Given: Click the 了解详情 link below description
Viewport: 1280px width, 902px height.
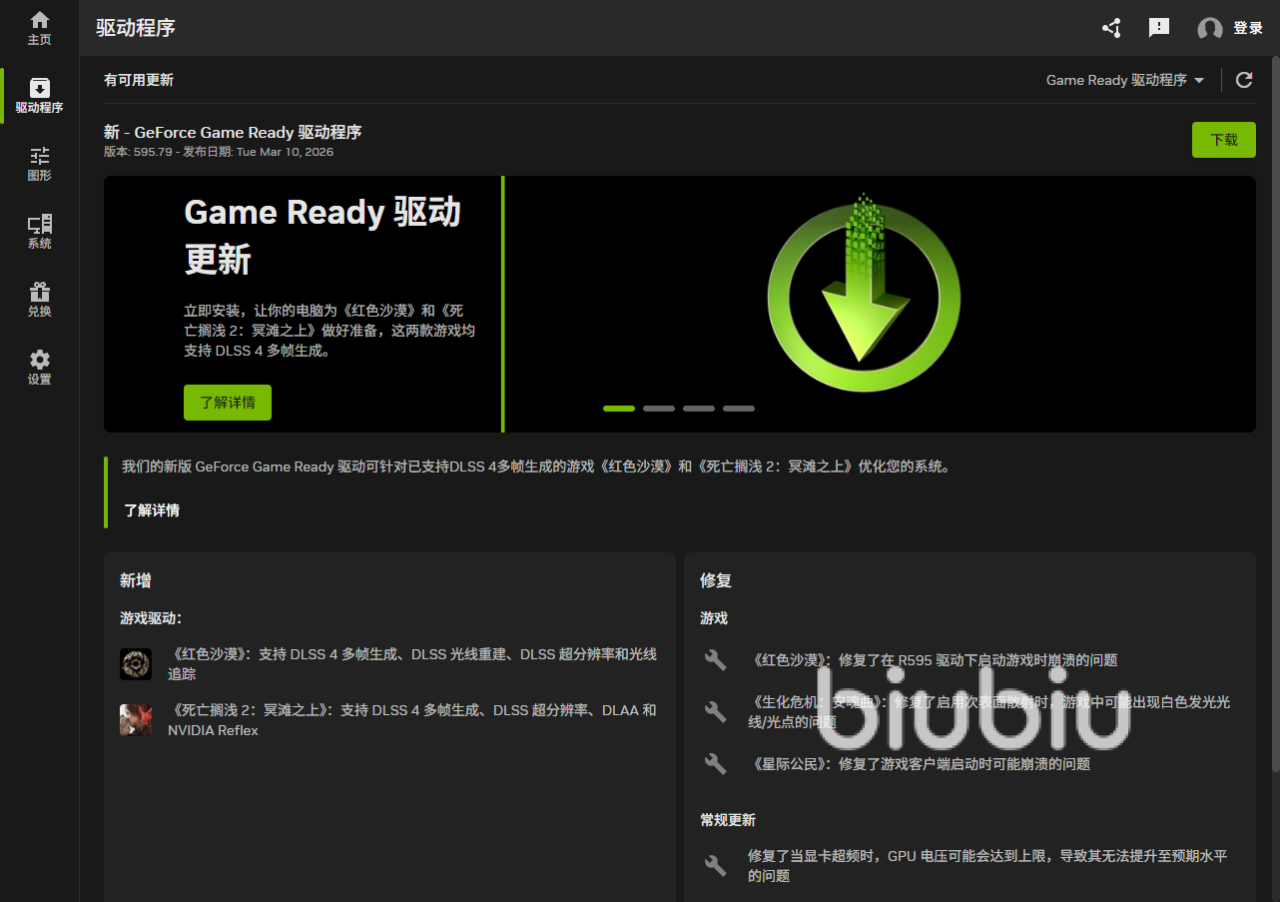Looking at the screenshot, I should point(152,510).
